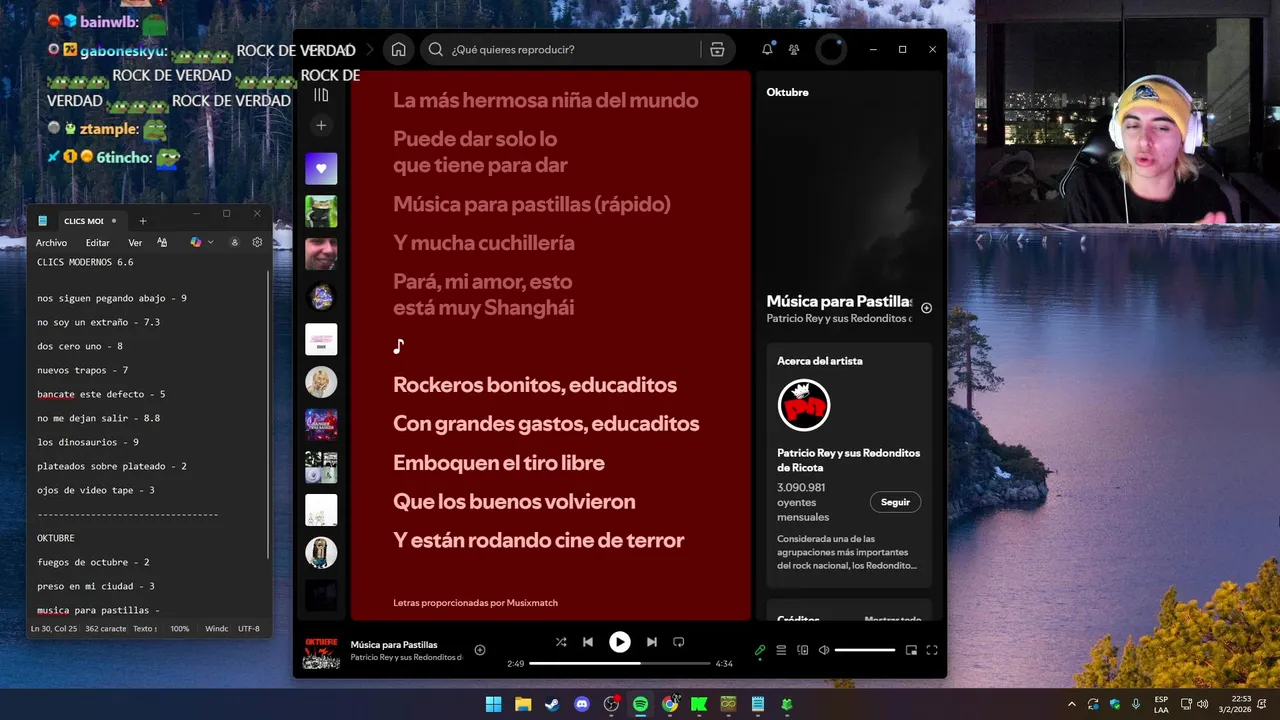1280x720 pixels.
Task: Open Google Chrome from taskbar
Action: pos(670,704)
